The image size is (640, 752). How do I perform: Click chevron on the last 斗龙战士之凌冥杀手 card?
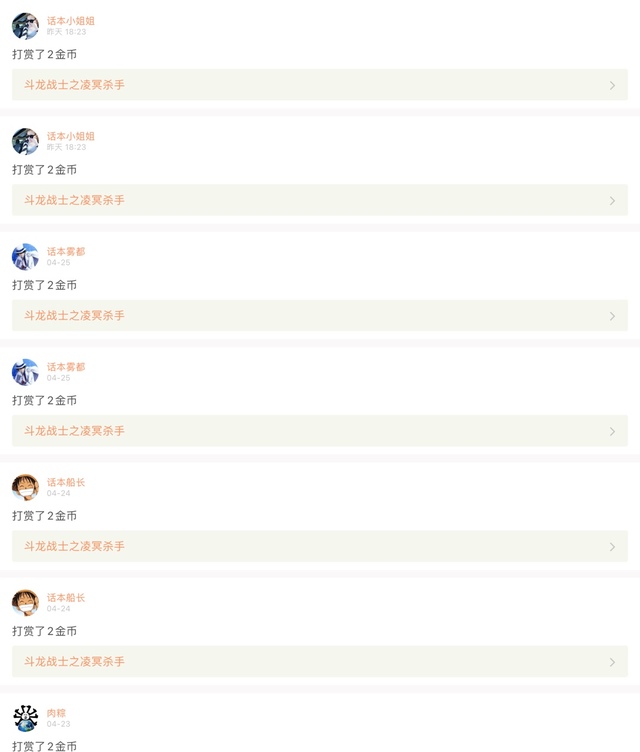click(x=612, y=662)
